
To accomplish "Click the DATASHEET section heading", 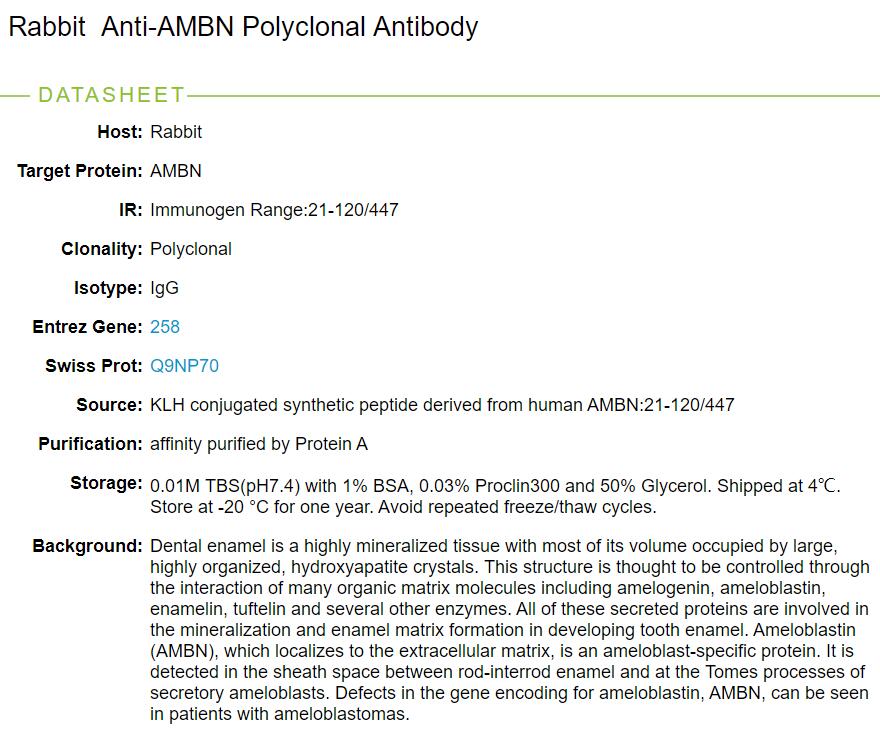I will pos(111,95).
